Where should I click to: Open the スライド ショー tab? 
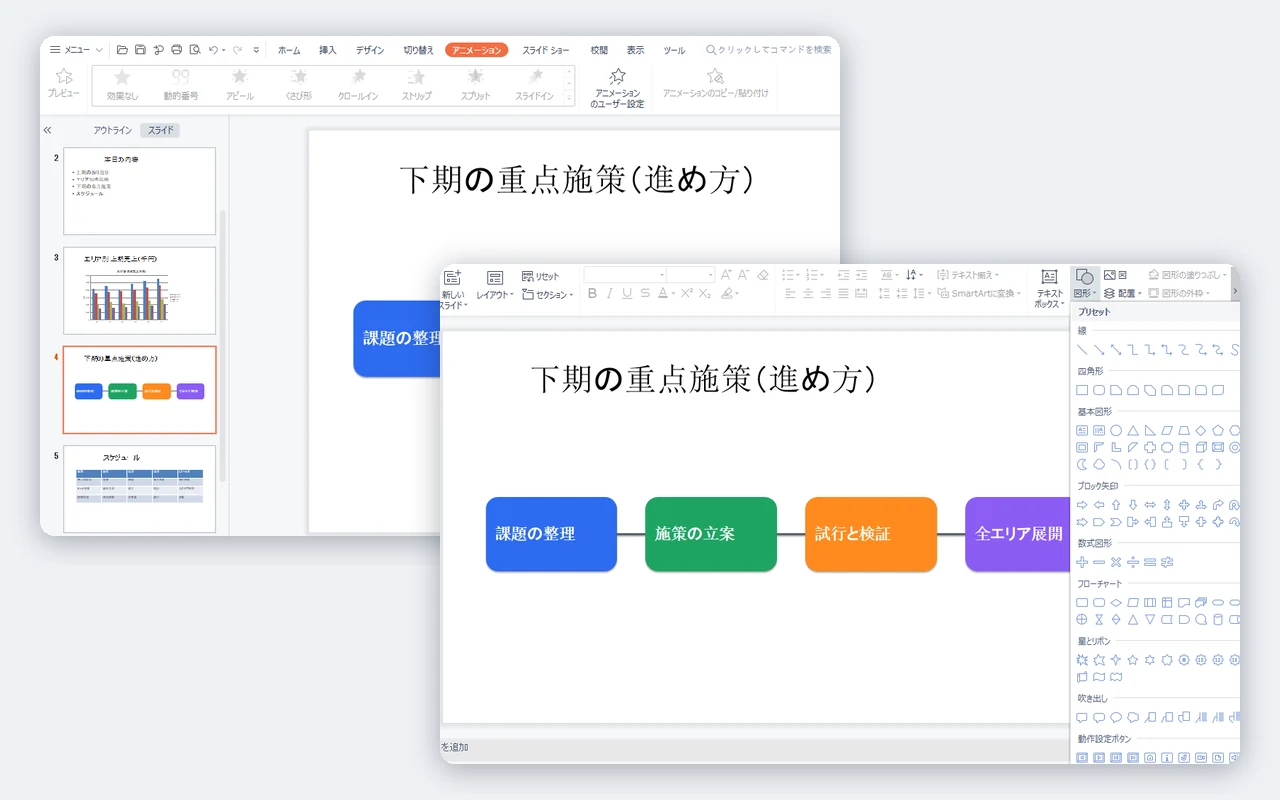tap(546, 50)
